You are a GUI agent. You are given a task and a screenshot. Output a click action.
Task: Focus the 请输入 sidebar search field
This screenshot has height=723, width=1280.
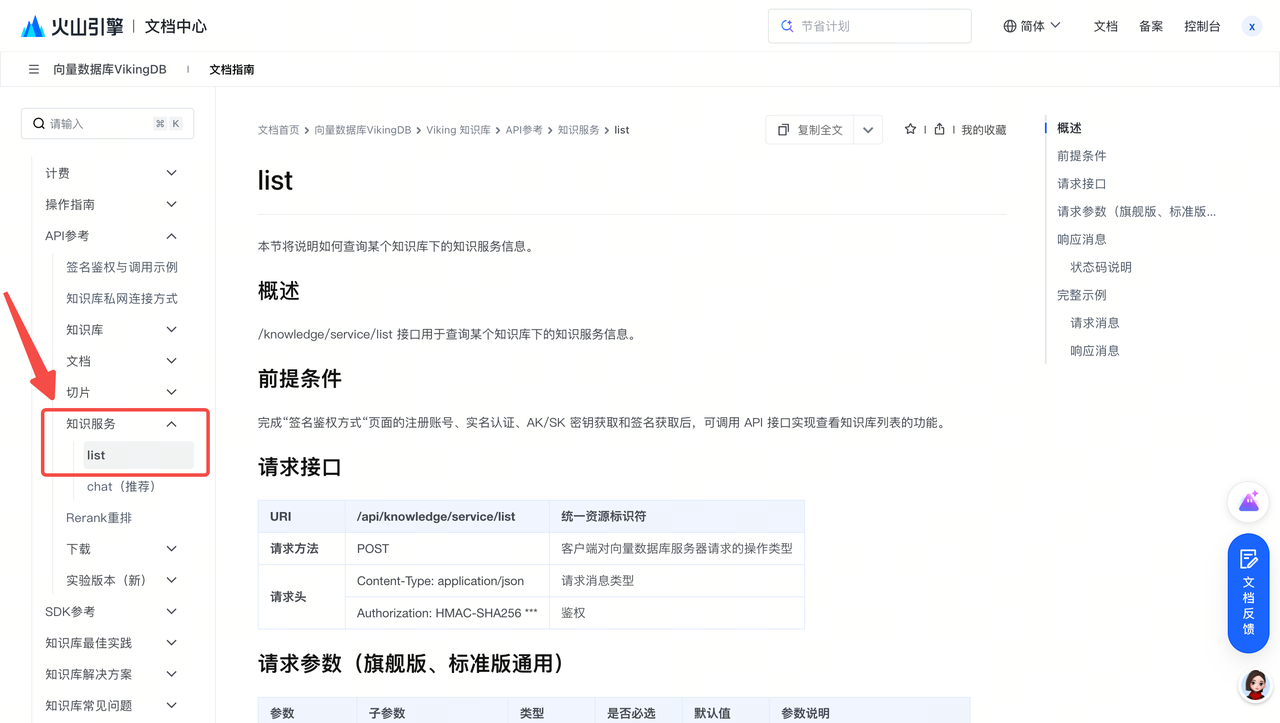click(x=107, y=124)
